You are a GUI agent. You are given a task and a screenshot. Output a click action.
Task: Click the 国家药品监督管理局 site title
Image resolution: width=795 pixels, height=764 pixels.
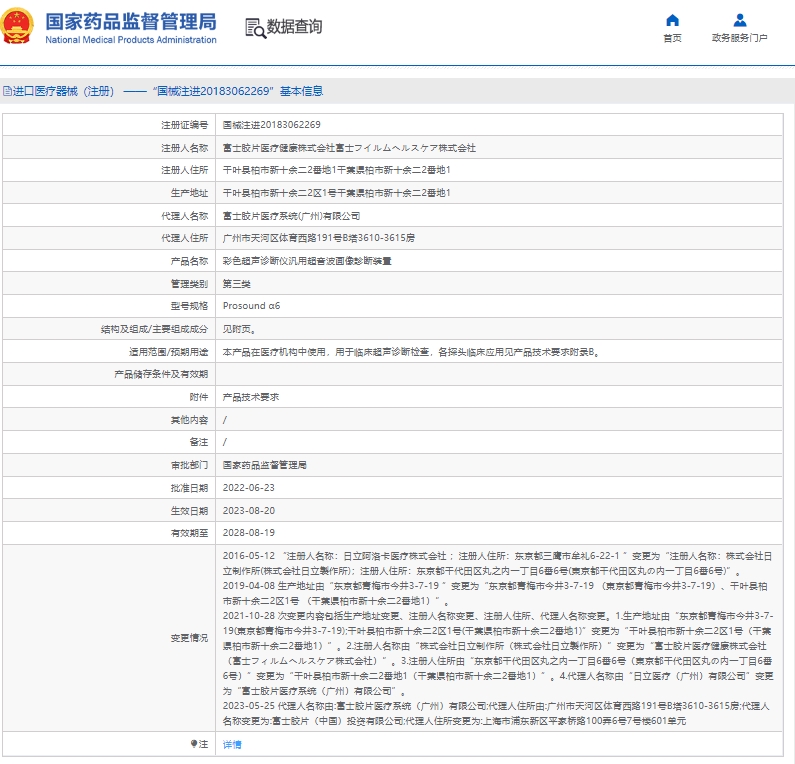[130, 21]
